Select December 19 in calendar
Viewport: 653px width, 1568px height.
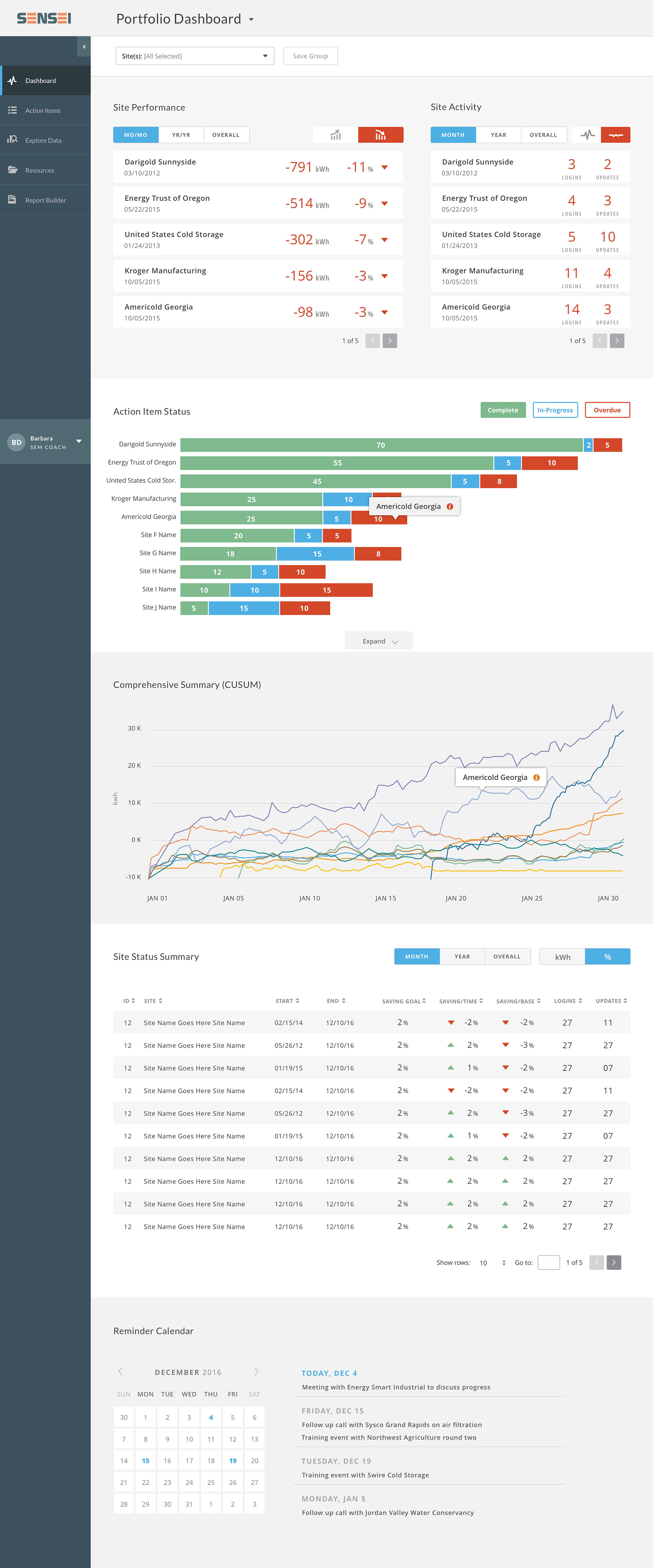(x=233, y=1461)
